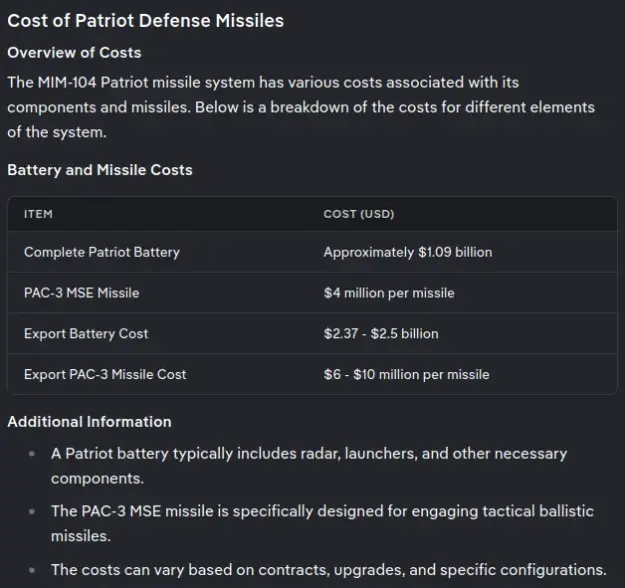
Task: Click the $6 - $10 million per missile cell
Action: coord(407,374)
